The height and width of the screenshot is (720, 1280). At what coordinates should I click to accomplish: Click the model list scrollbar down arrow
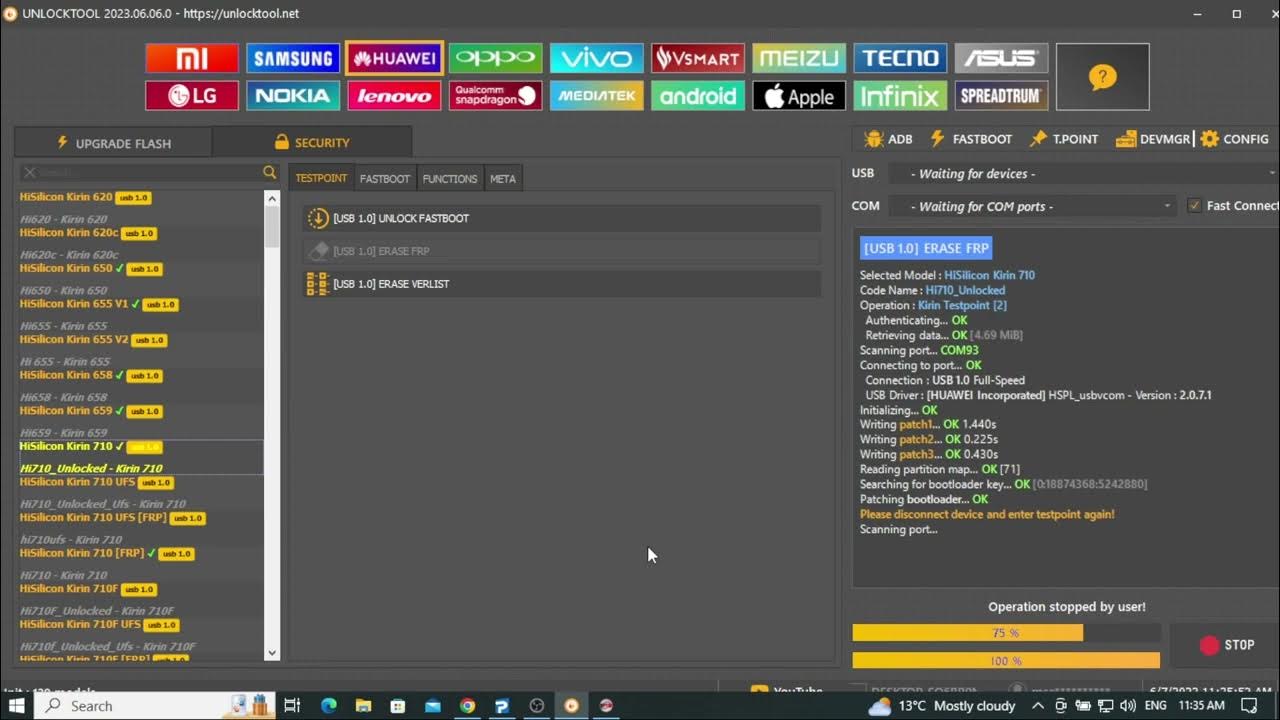272,653
